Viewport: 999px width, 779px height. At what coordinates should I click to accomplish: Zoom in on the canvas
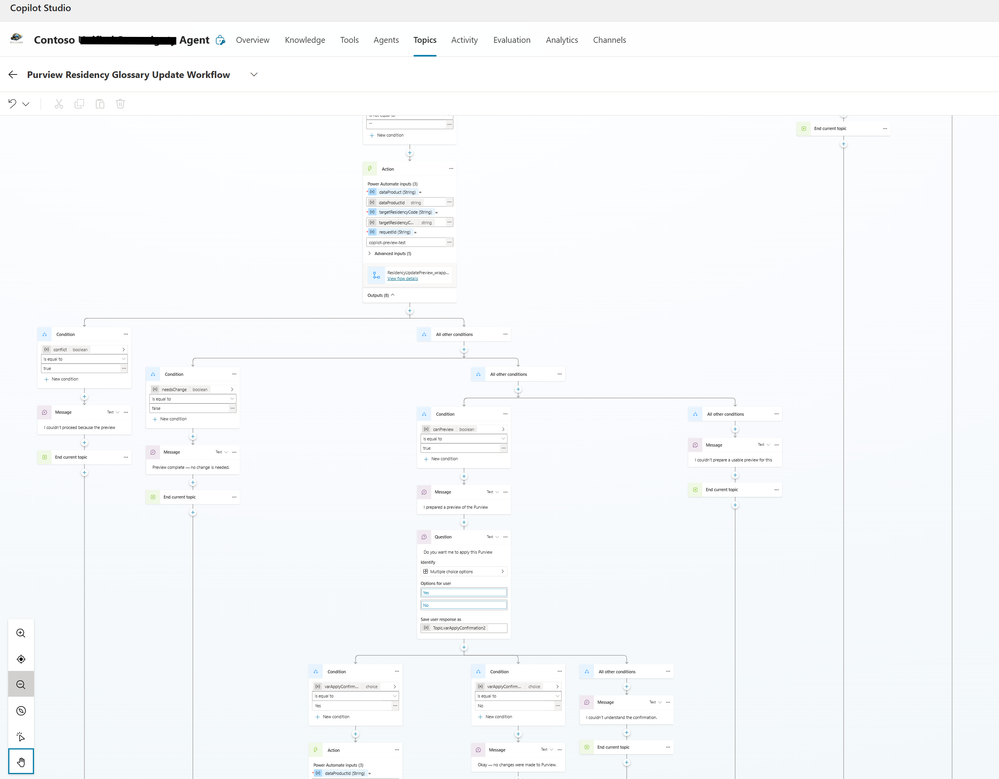(21, 633)
